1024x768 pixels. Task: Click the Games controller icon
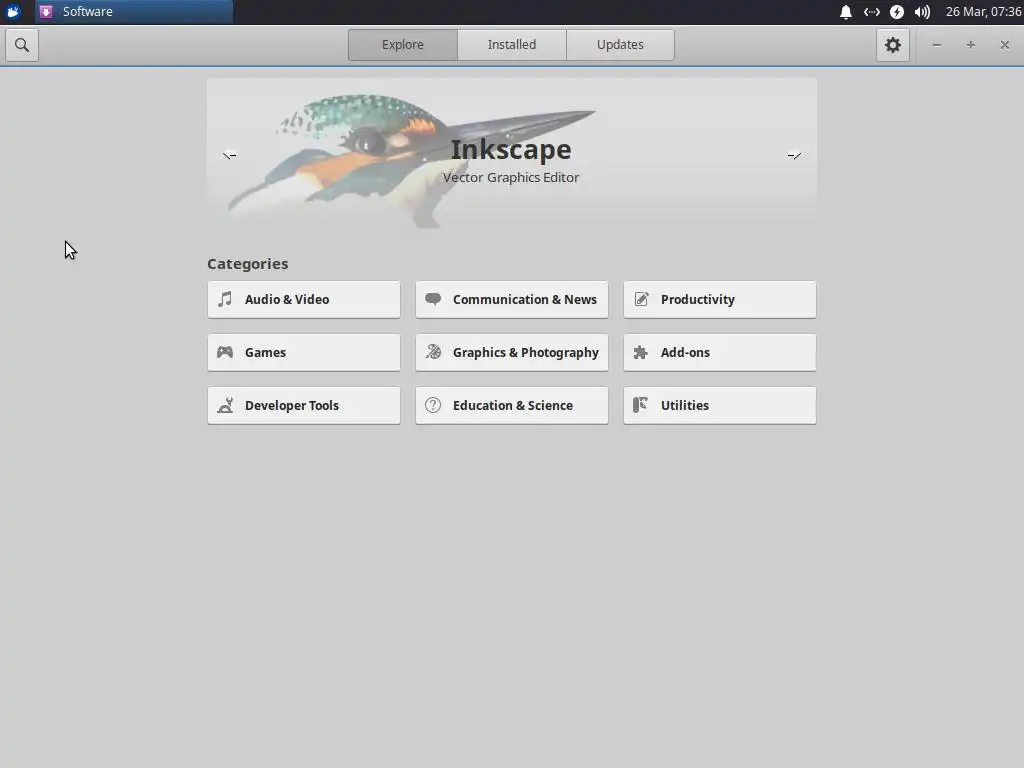click(225, 352)
